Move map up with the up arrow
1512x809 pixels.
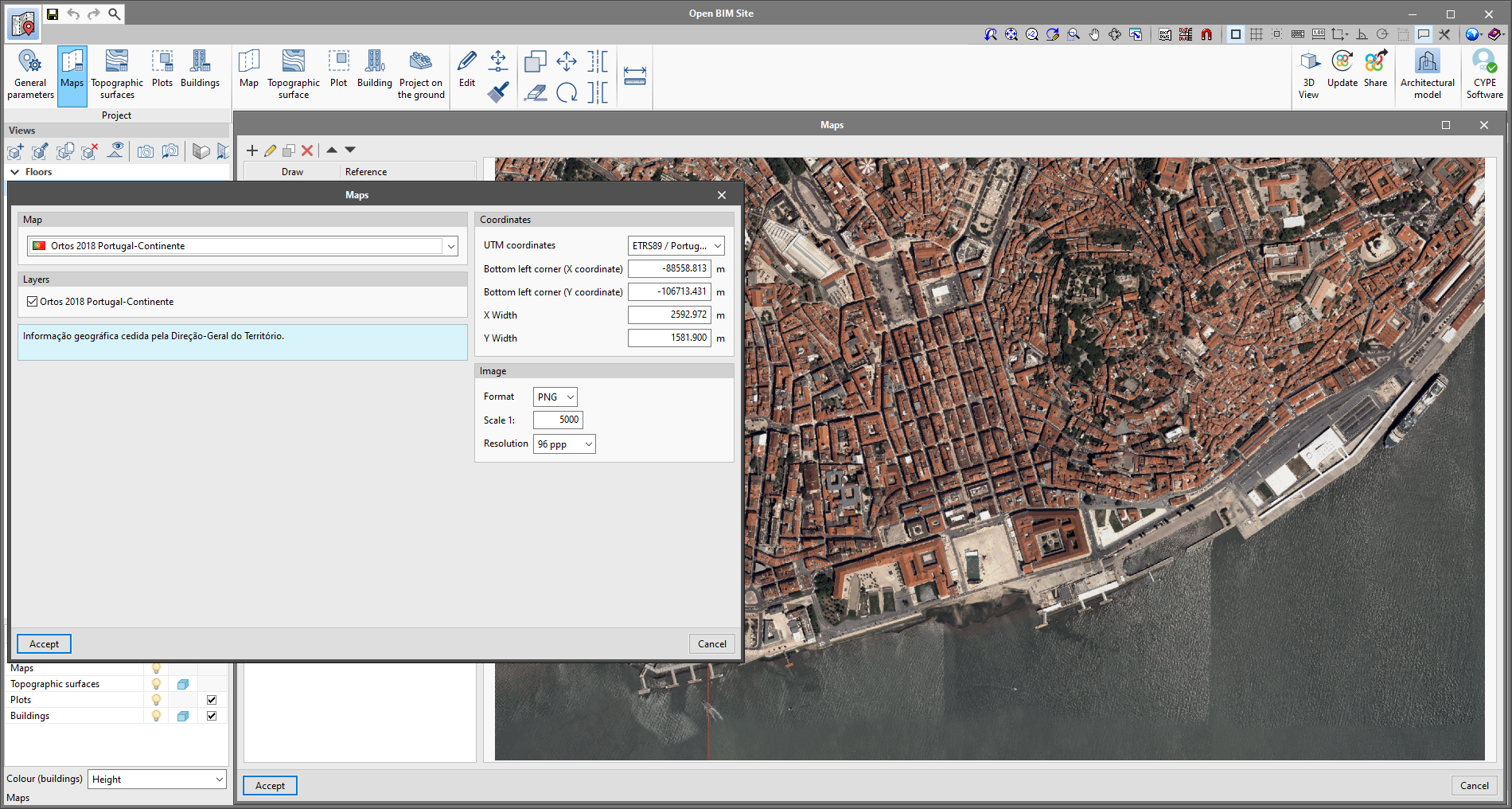[x=332, y=150]
